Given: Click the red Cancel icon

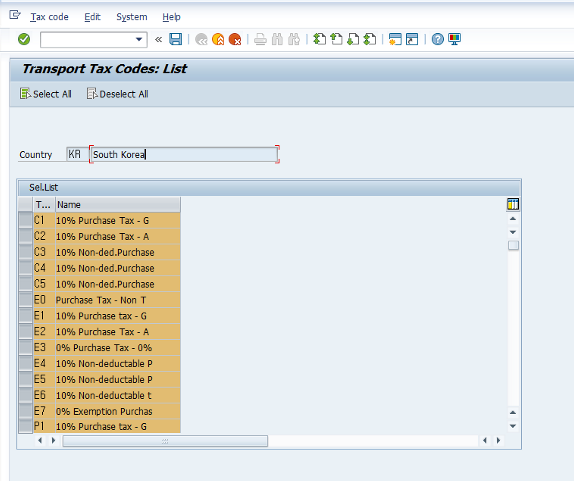Looking at the screenshot, I should click(235, 39).
